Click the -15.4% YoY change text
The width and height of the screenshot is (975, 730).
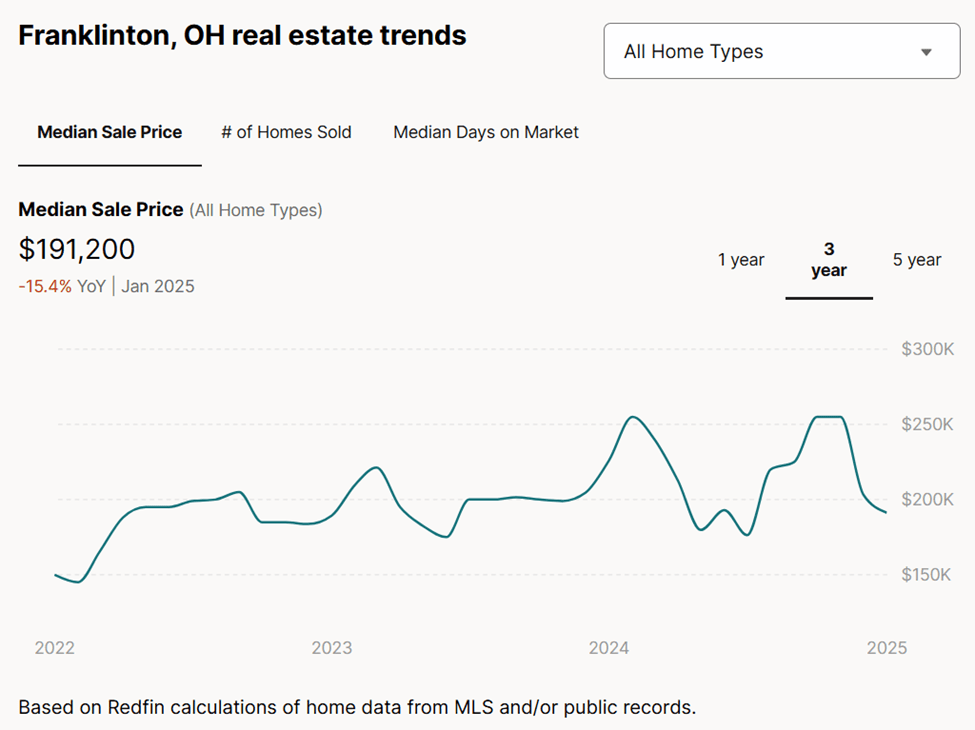click(45, 287)
